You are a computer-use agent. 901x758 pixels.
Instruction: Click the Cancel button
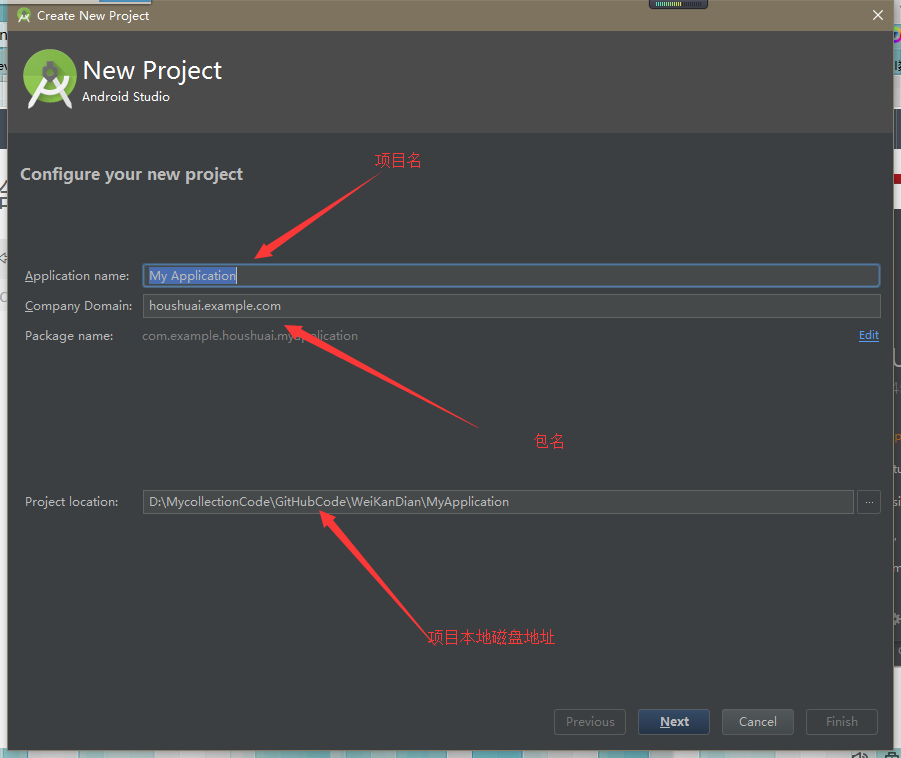[757, 722]
